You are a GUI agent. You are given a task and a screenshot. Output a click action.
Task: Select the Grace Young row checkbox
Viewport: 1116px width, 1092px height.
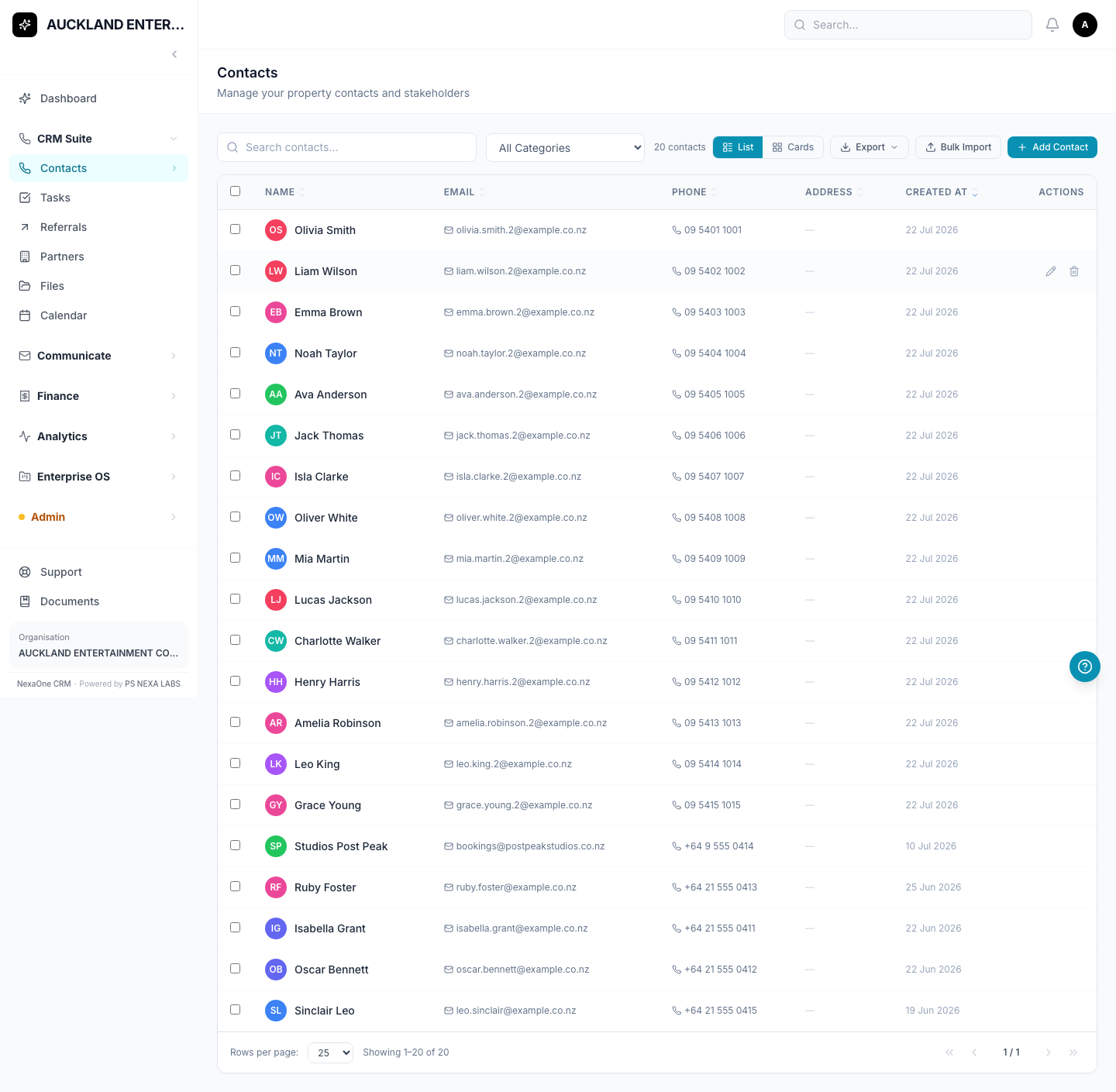pos(236,804)
